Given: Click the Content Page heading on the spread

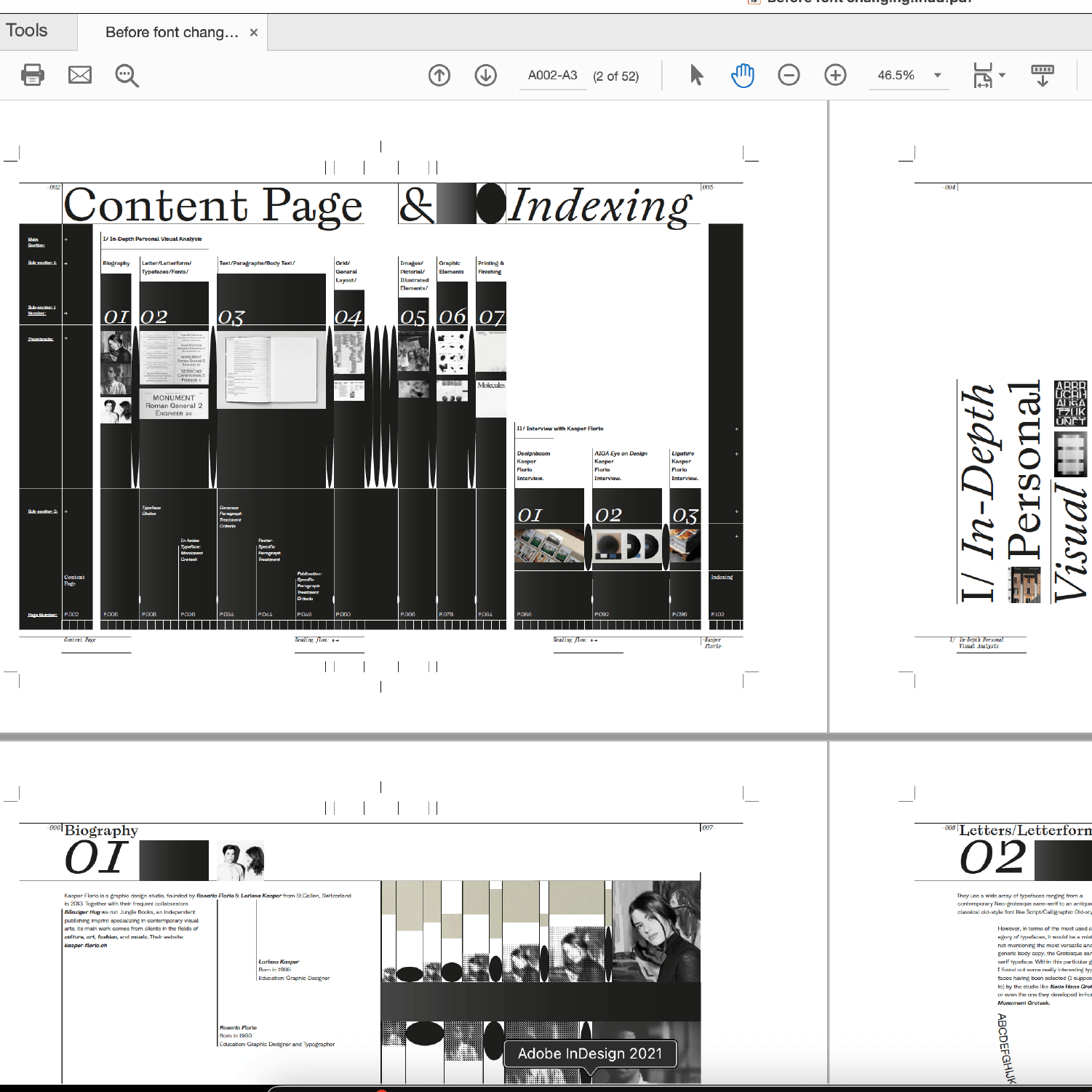Looking at the screenshot, I should pyautogui.click(x=213, y=205).
